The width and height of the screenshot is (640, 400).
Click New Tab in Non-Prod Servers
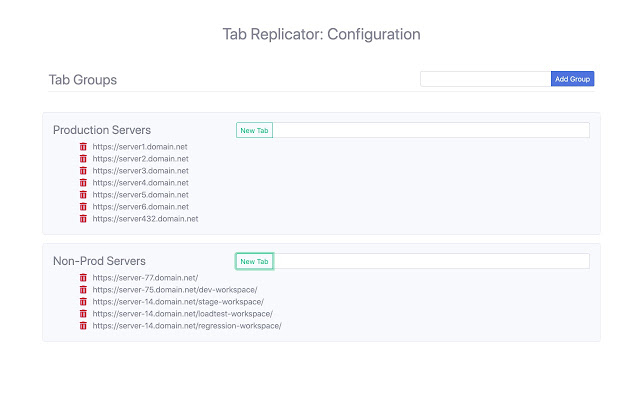(255, 262)
